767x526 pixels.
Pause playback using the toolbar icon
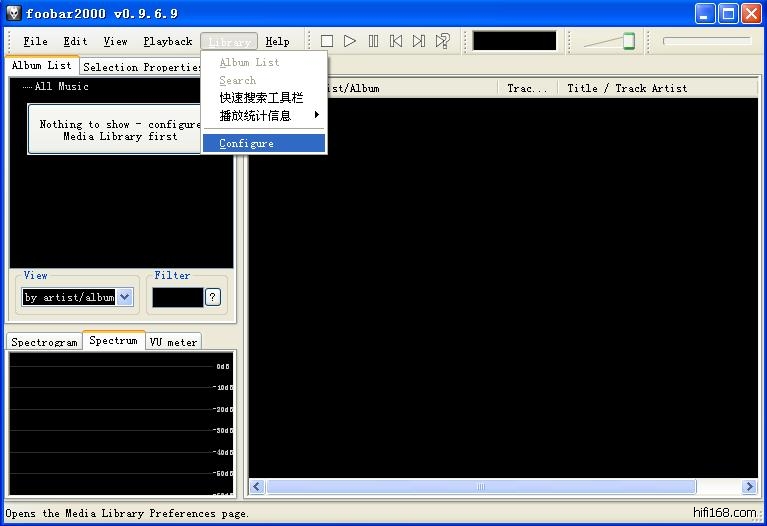click(x=373, y=41)
